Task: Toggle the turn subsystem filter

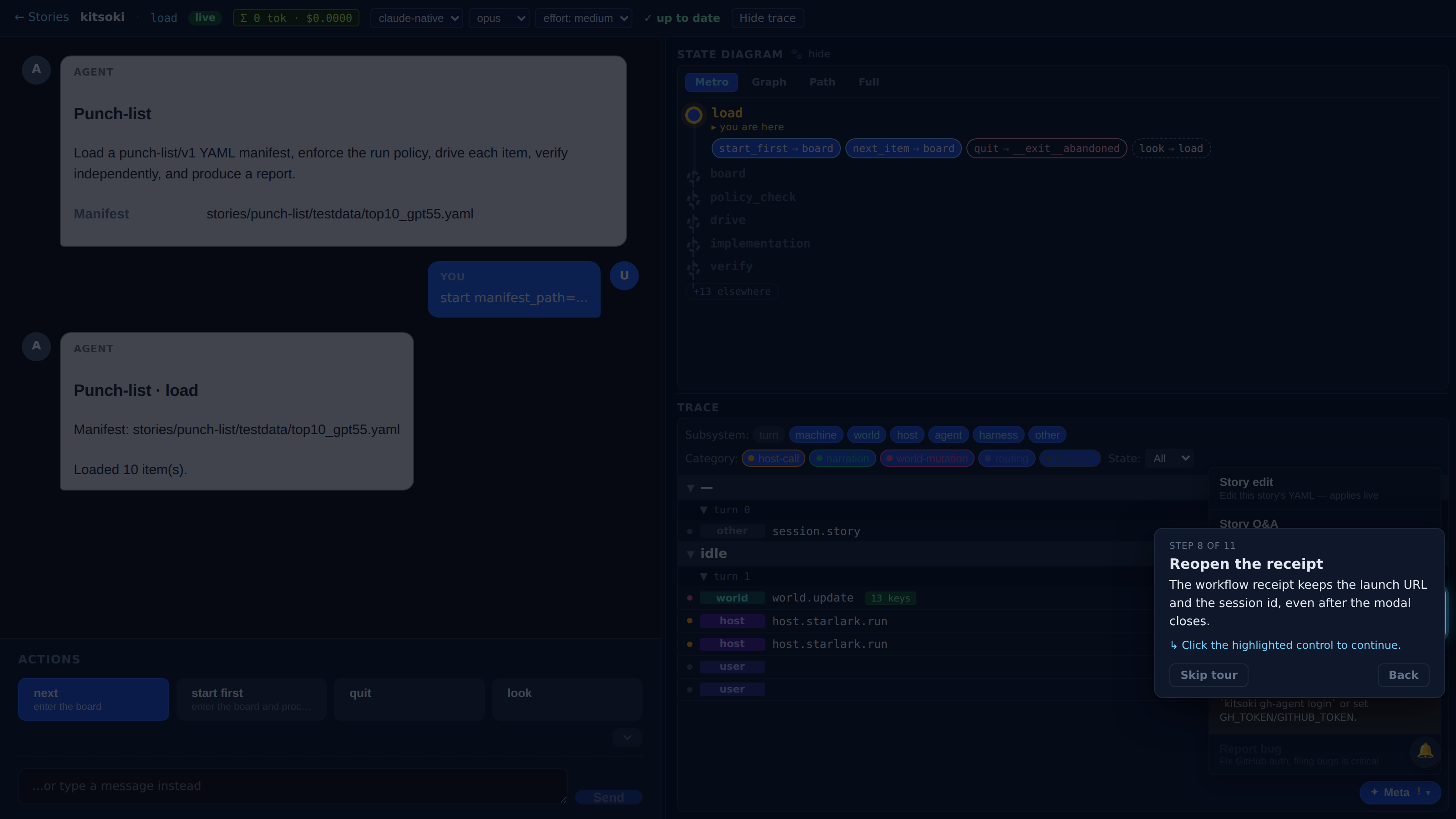Action: pos(768,435)
